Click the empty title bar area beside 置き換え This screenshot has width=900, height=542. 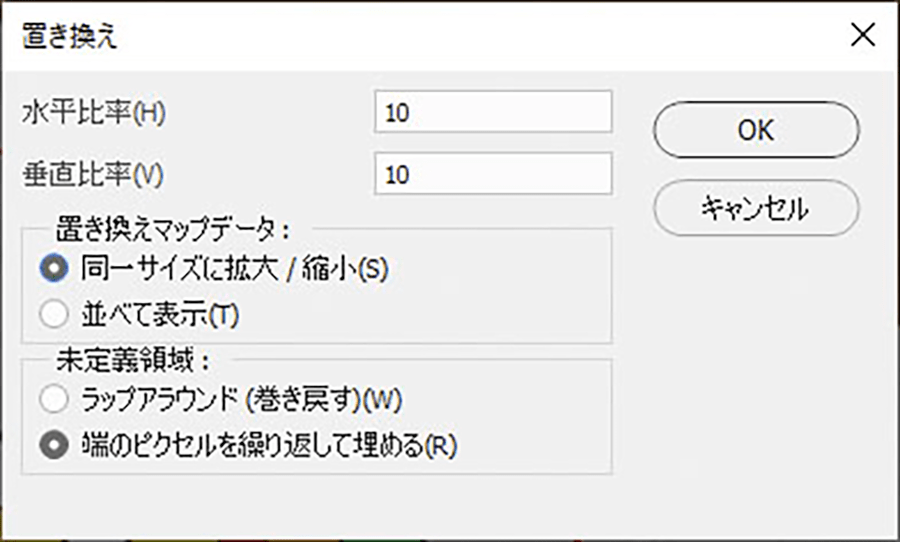(x=450, y=37)
